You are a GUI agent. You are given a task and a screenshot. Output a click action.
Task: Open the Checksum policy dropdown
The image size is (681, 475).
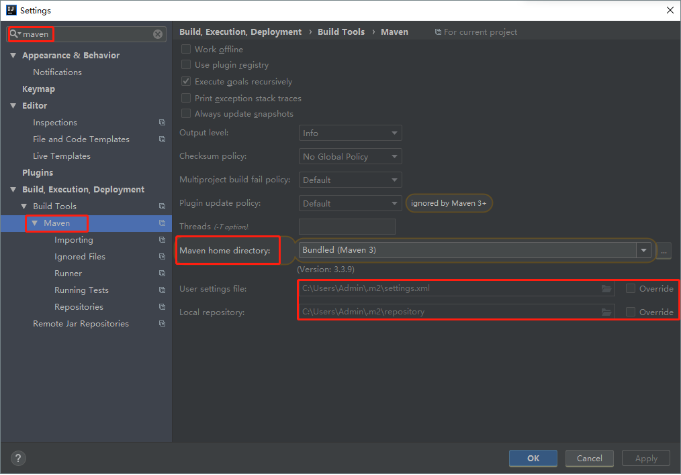[x=350, y=156]
